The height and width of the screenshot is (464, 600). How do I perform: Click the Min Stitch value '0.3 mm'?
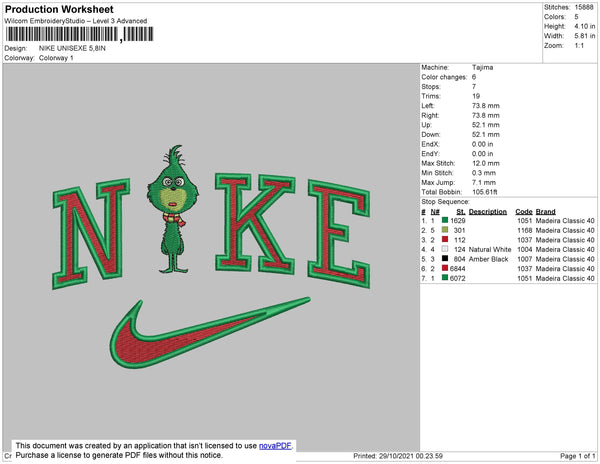coord(484,173)
